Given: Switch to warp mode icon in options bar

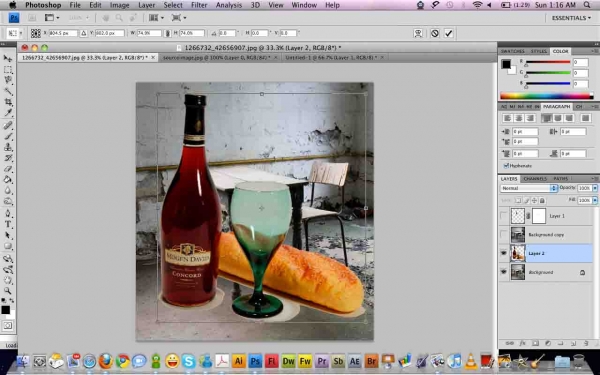Looking at the screenshot, I should coord(418,33).
